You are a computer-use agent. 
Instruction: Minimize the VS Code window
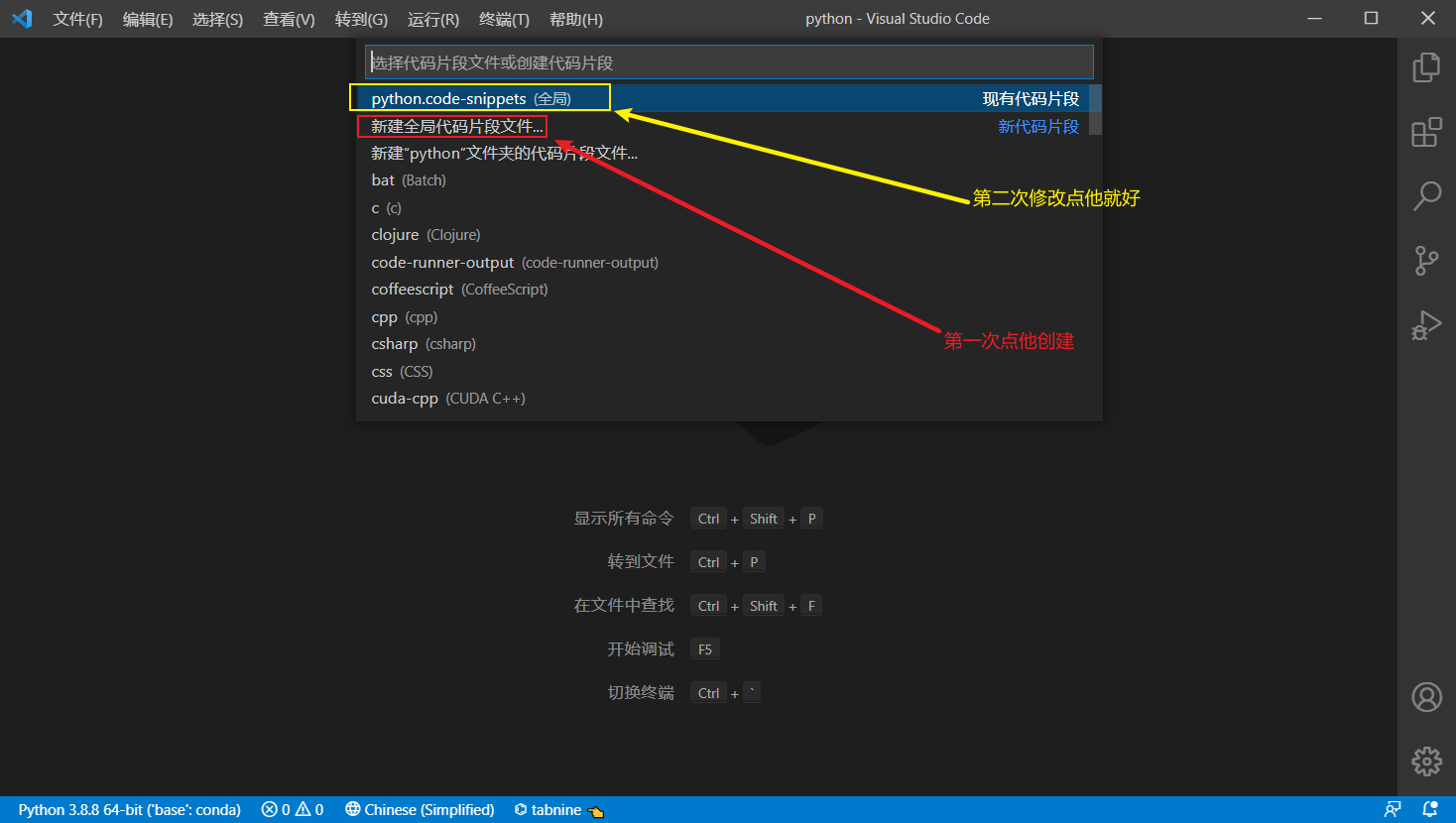(1315, 18)
